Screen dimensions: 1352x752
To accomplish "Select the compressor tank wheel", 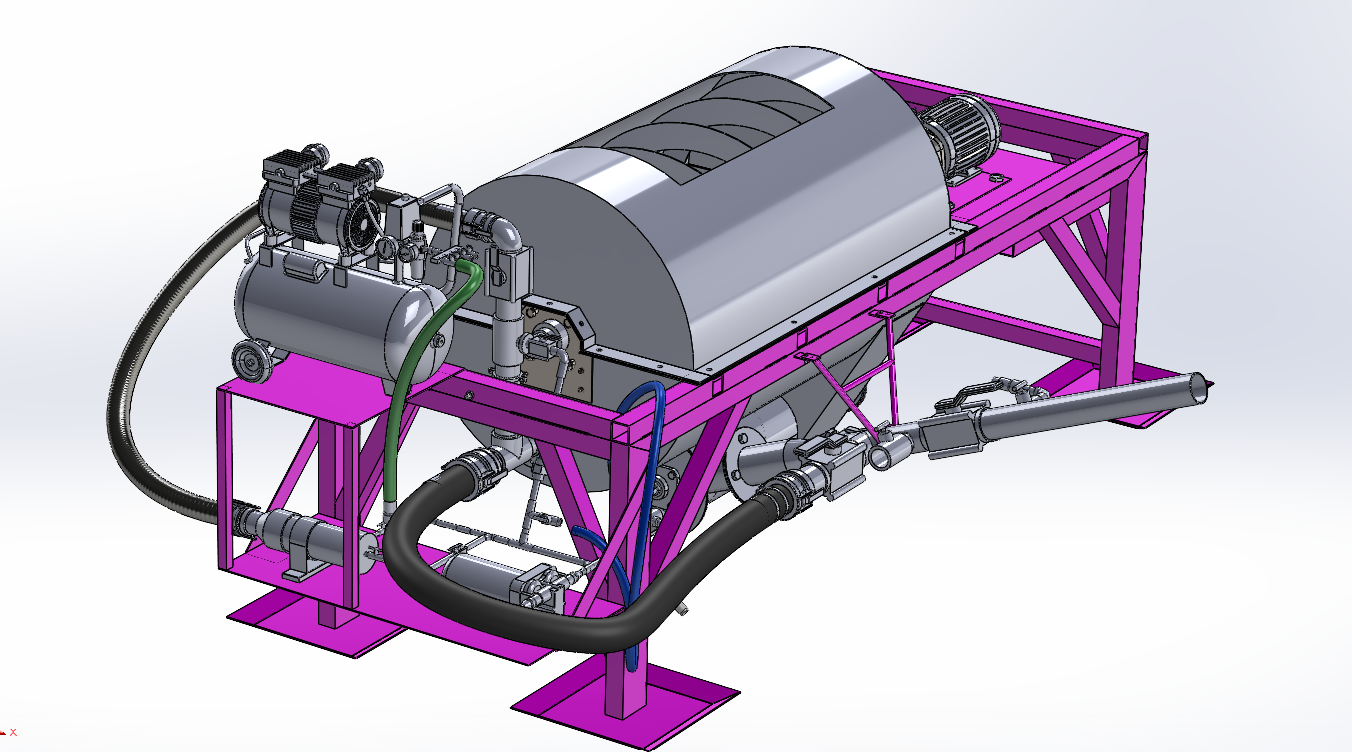I will pos(252,361).
